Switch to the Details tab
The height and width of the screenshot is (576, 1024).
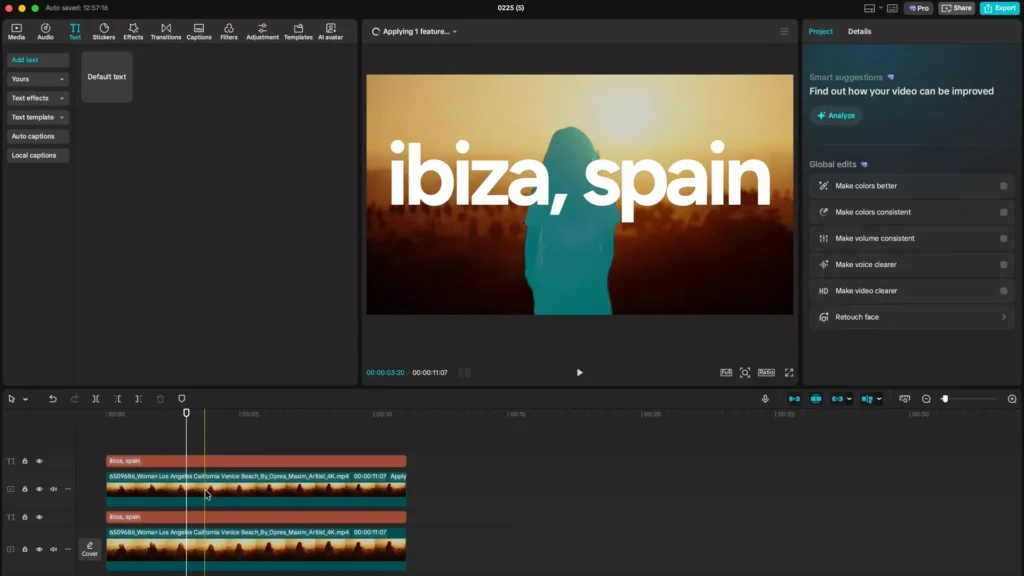click(859, 32)
